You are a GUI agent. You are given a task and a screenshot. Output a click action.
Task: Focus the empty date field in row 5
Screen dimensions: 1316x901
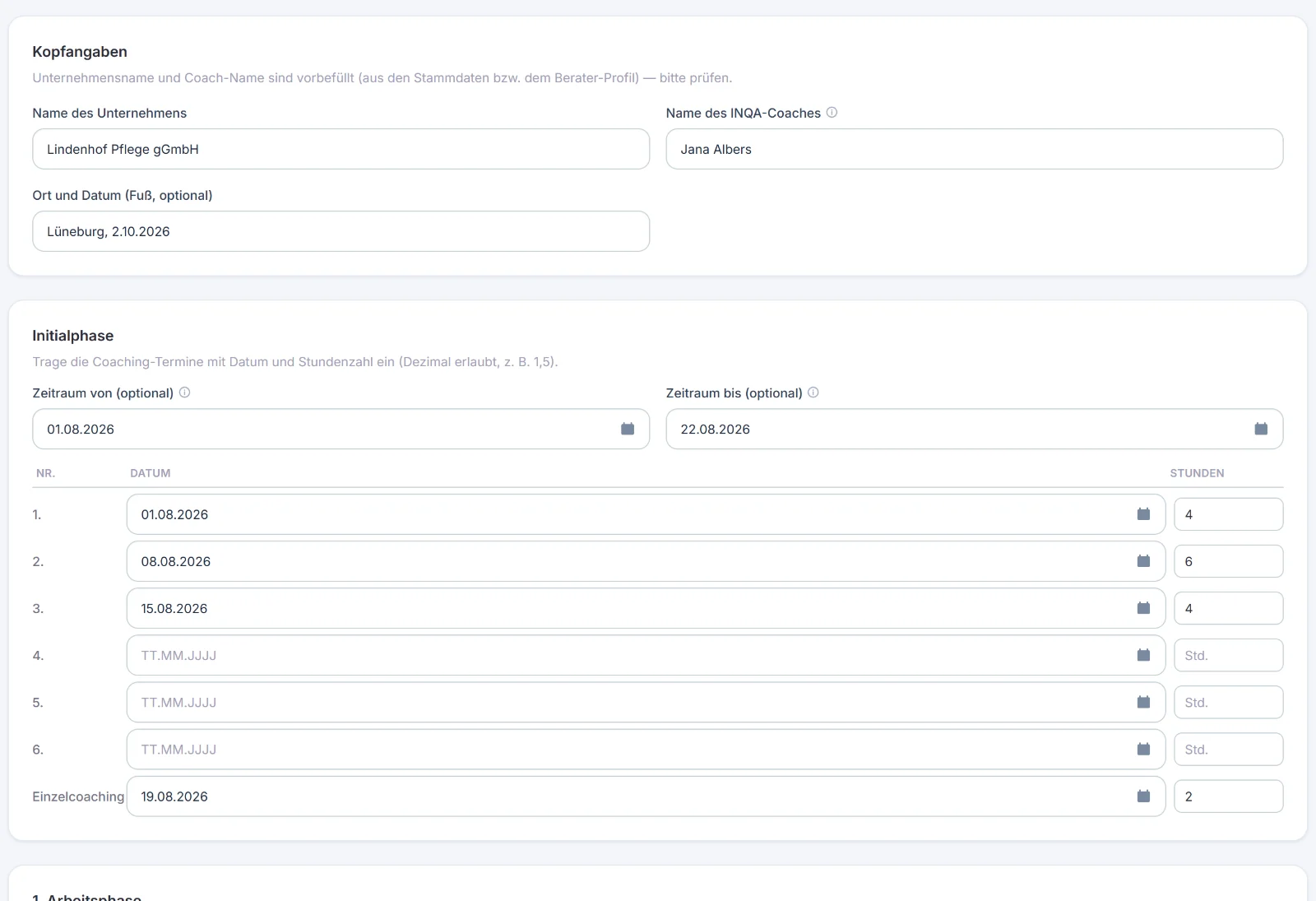tap(646, 702)
